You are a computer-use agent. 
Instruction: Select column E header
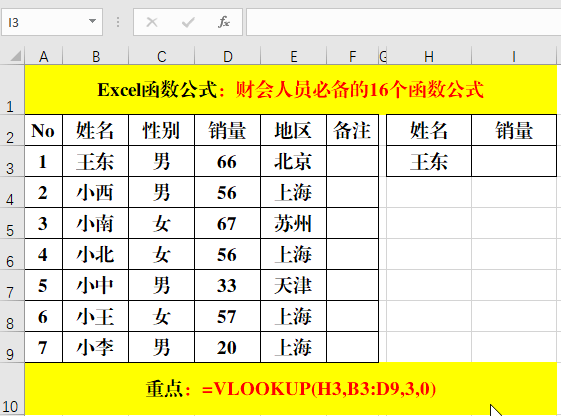[x=293, y=56]
